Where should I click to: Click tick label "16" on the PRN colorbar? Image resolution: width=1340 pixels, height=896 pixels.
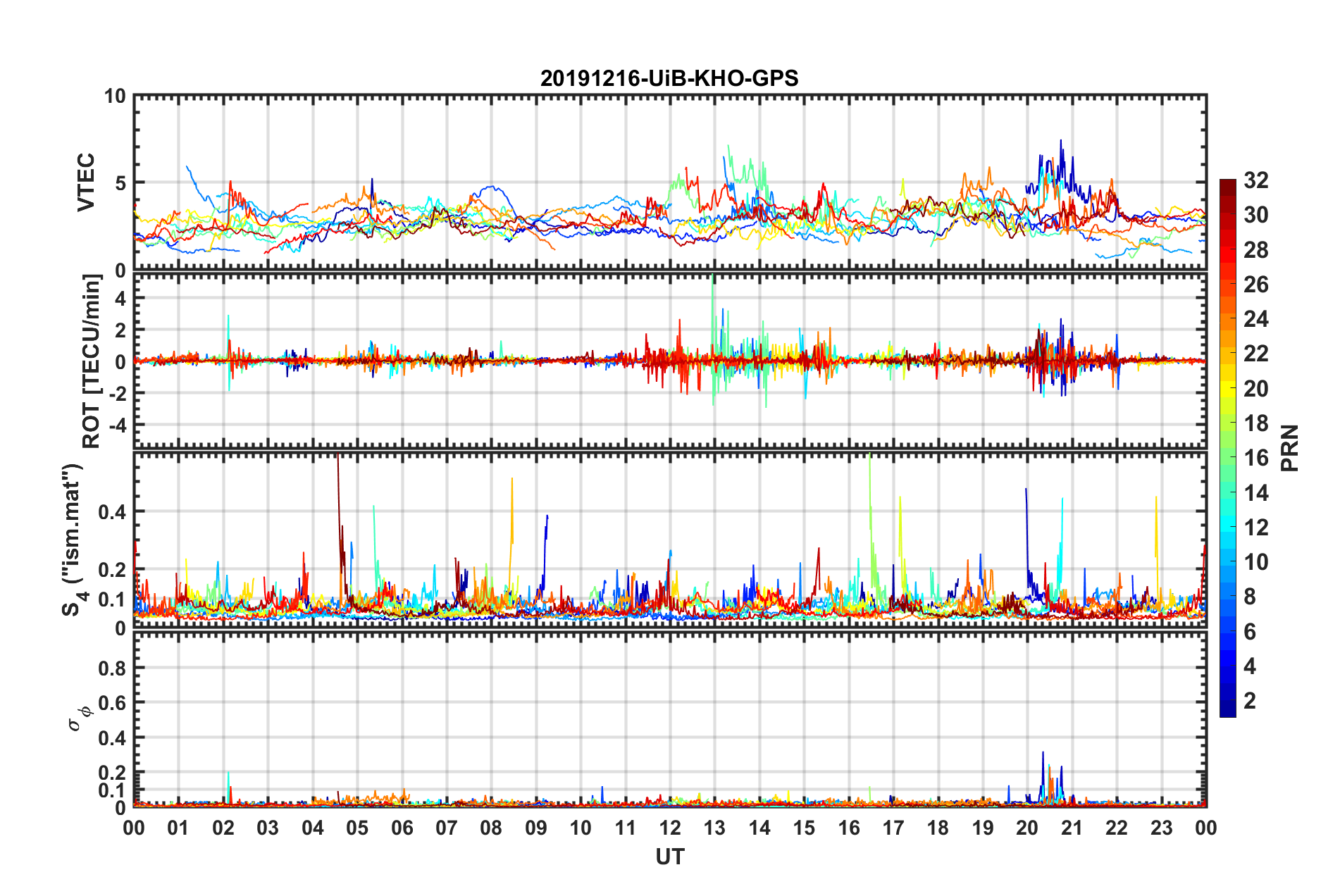pyautogui.click(x=1255, y=458)
